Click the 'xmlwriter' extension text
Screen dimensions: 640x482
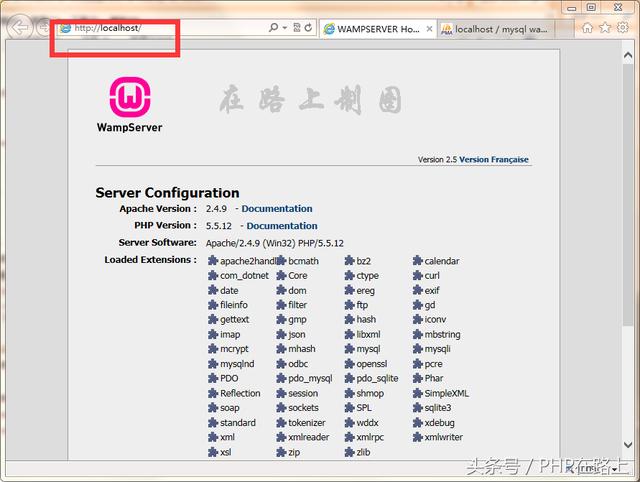click(443, 437)
